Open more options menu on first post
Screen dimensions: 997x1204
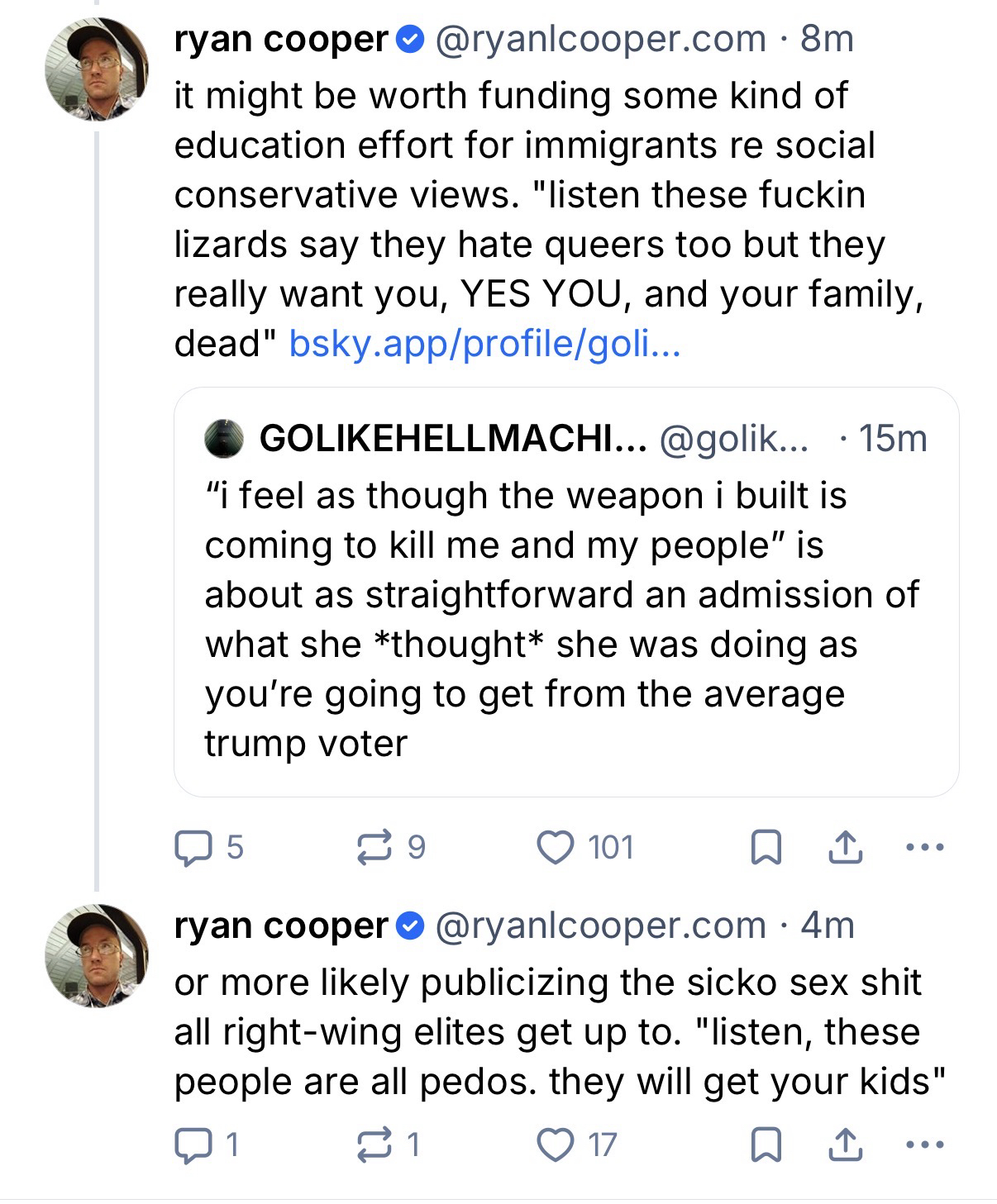coord(924,848)
